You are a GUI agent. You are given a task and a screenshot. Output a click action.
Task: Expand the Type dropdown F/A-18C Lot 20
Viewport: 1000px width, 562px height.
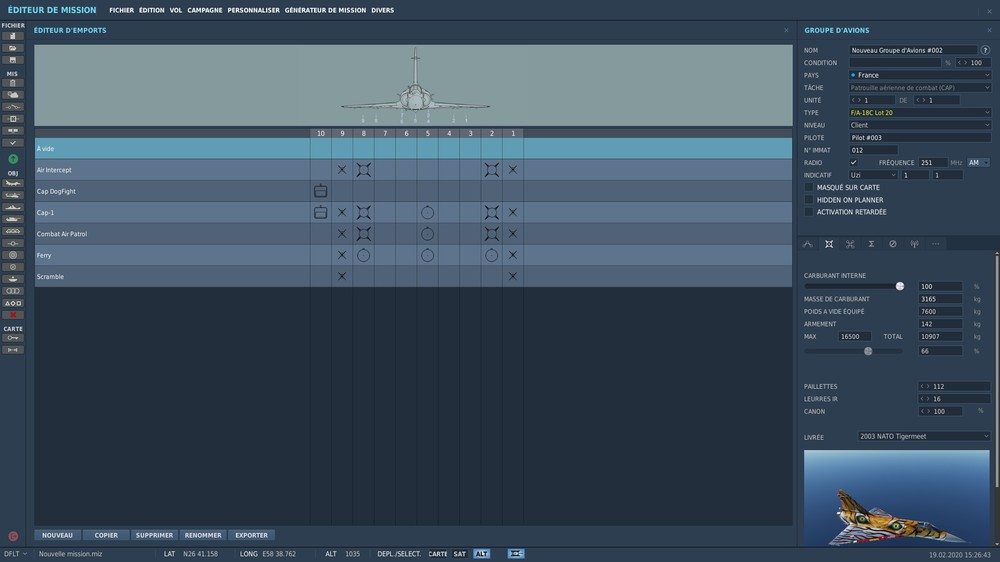pos(920,113)
